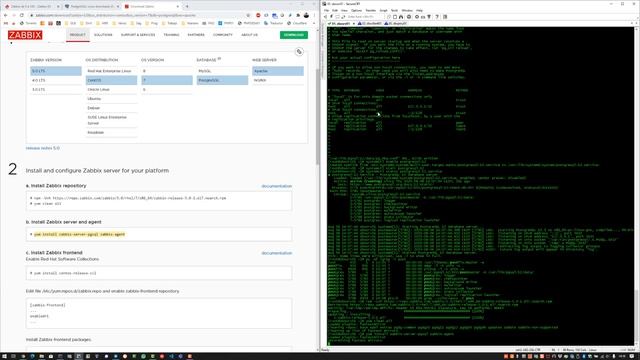Select PostgreSQL database

point(222,80)
